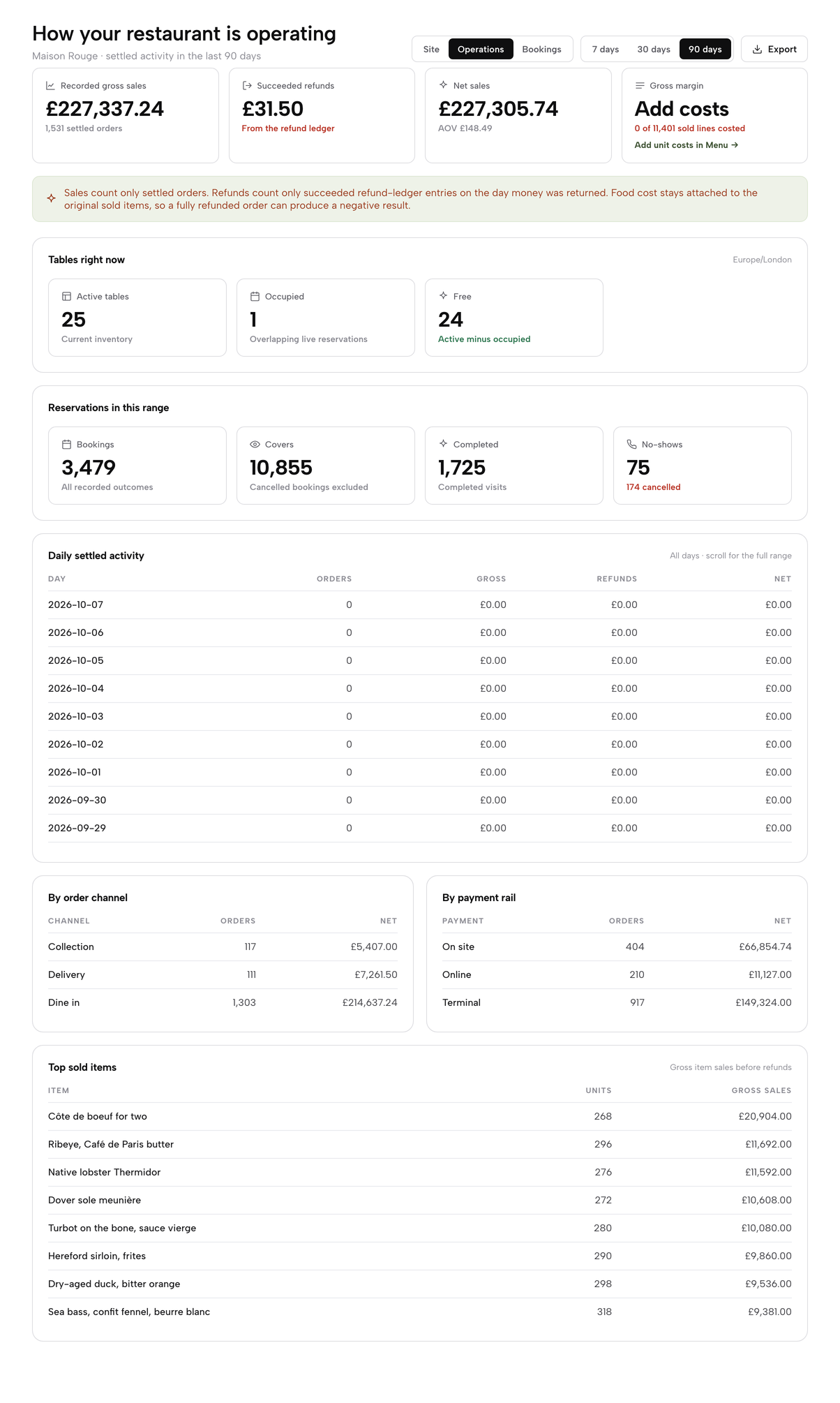Select the Operations tab

coord(481,50)
